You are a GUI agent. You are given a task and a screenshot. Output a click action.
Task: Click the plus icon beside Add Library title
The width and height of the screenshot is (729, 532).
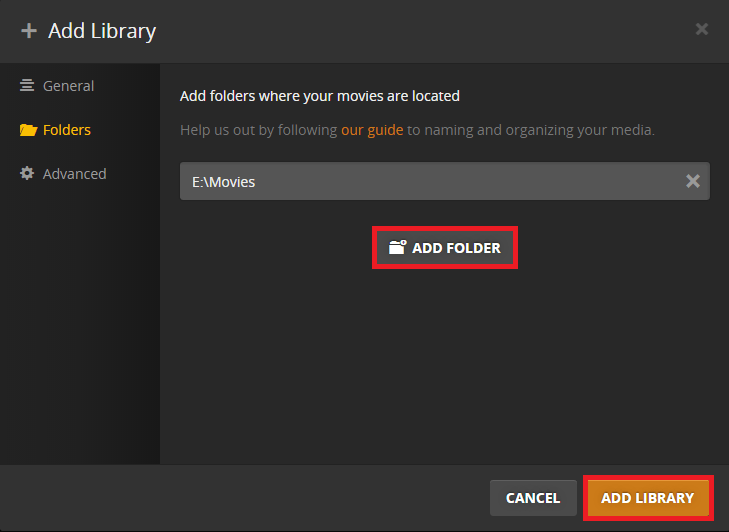[x=28, y=31]
